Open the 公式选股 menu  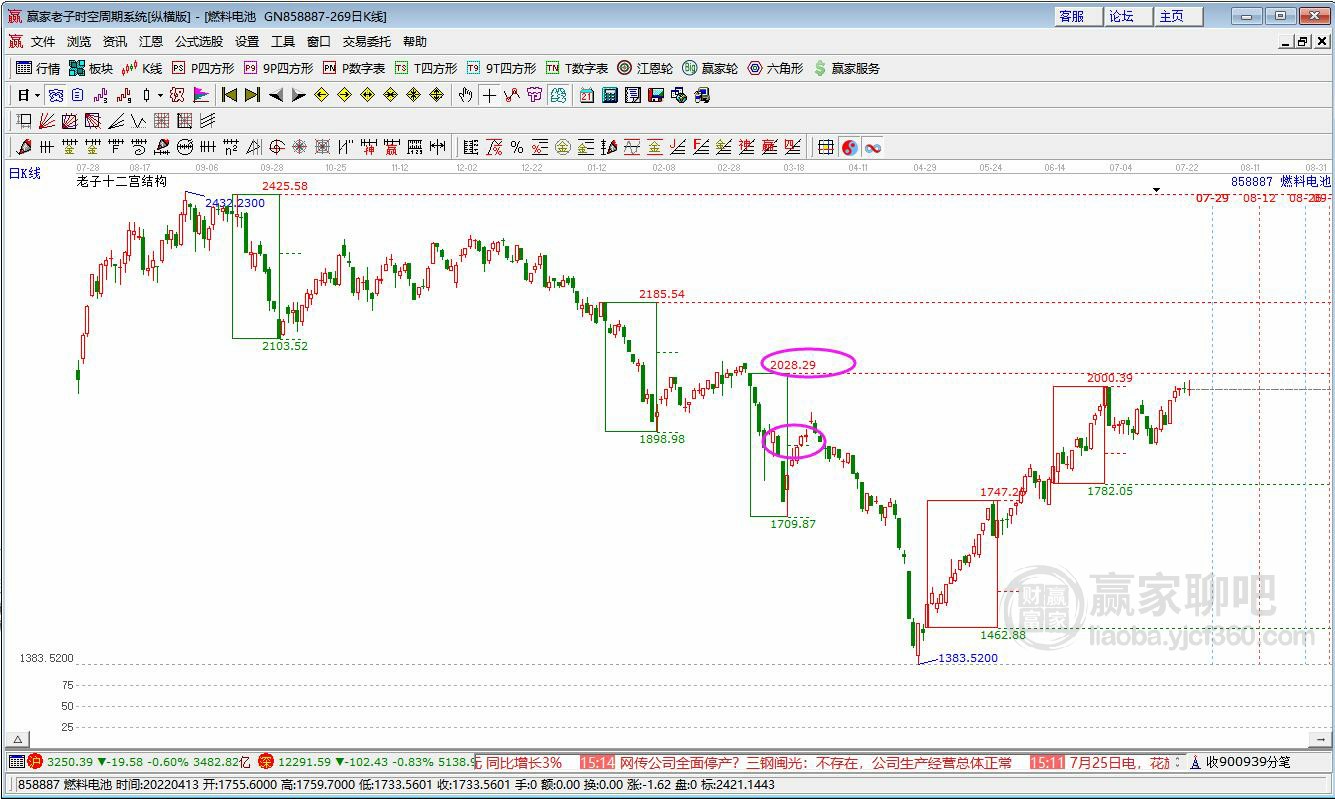199,42
